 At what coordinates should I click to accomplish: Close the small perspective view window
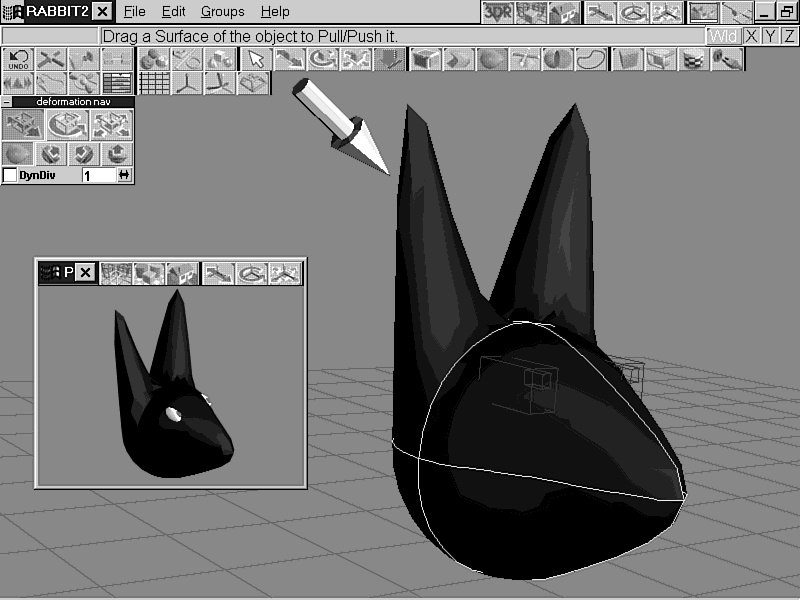(x=85, y=272)
